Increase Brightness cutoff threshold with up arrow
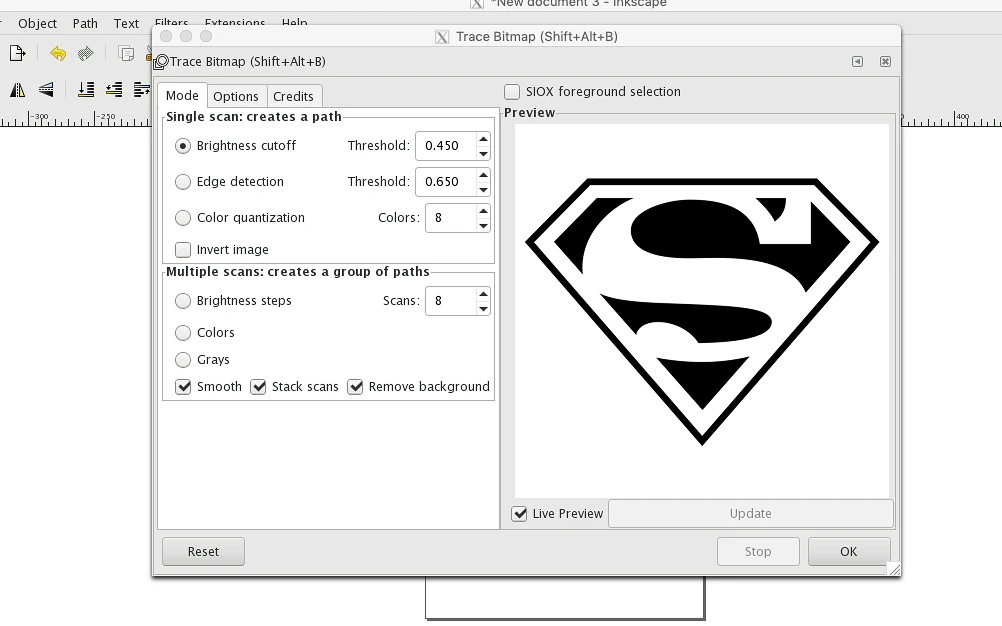Screen dimensions: 1002x626 click(484, 139)
